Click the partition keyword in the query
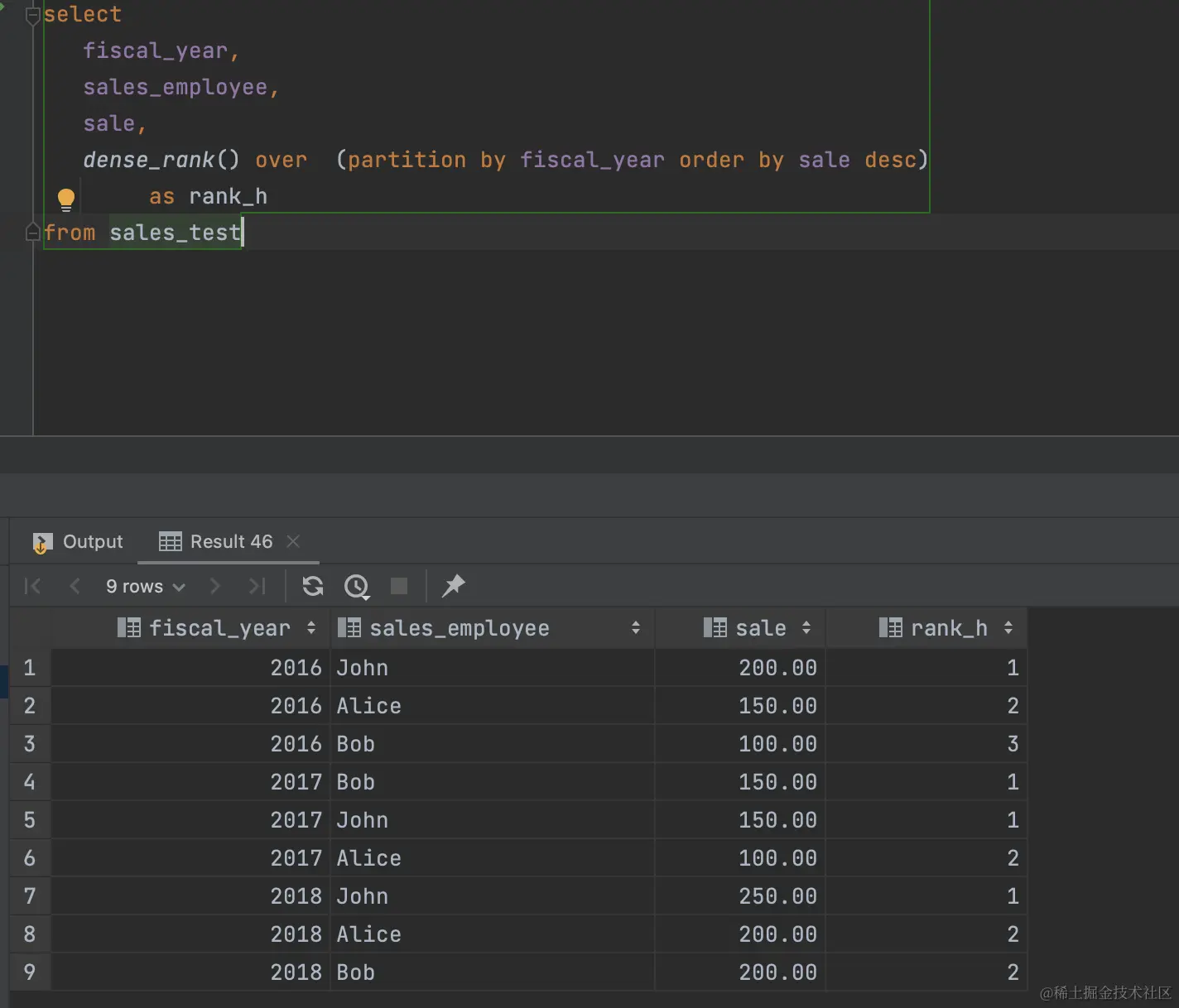Viewport: 1179px width, 1008px height. click(407, 160)
